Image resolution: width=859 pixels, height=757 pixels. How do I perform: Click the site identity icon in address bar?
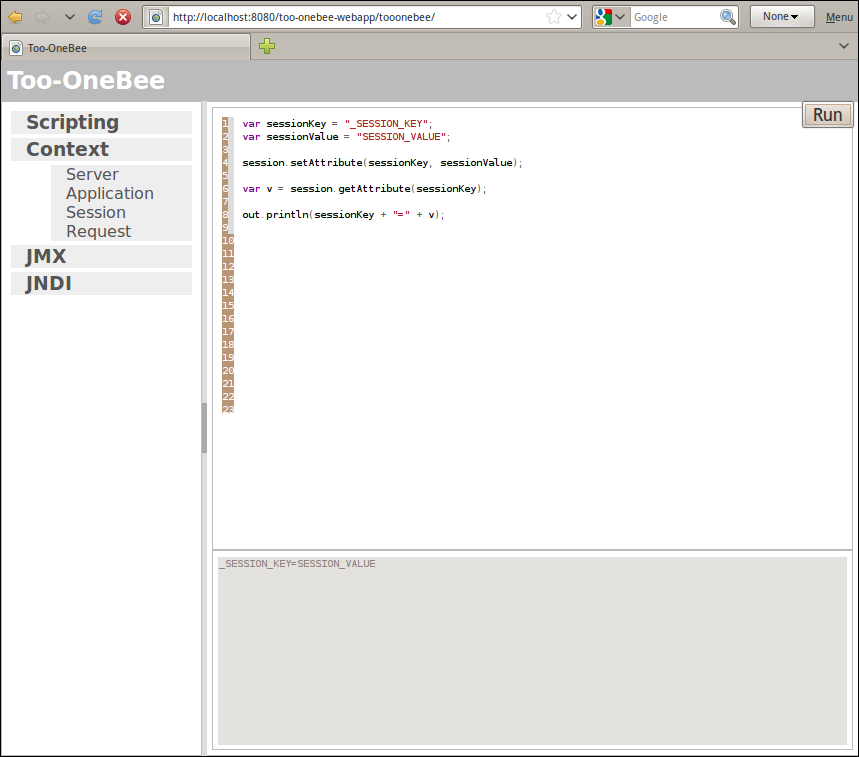(x=156, y=18)
